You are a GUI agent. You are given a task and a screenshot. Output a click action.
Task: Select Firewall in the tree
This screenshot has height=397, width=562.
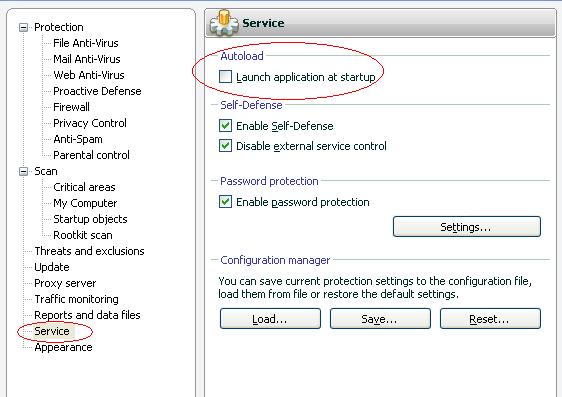click(71, 107)
